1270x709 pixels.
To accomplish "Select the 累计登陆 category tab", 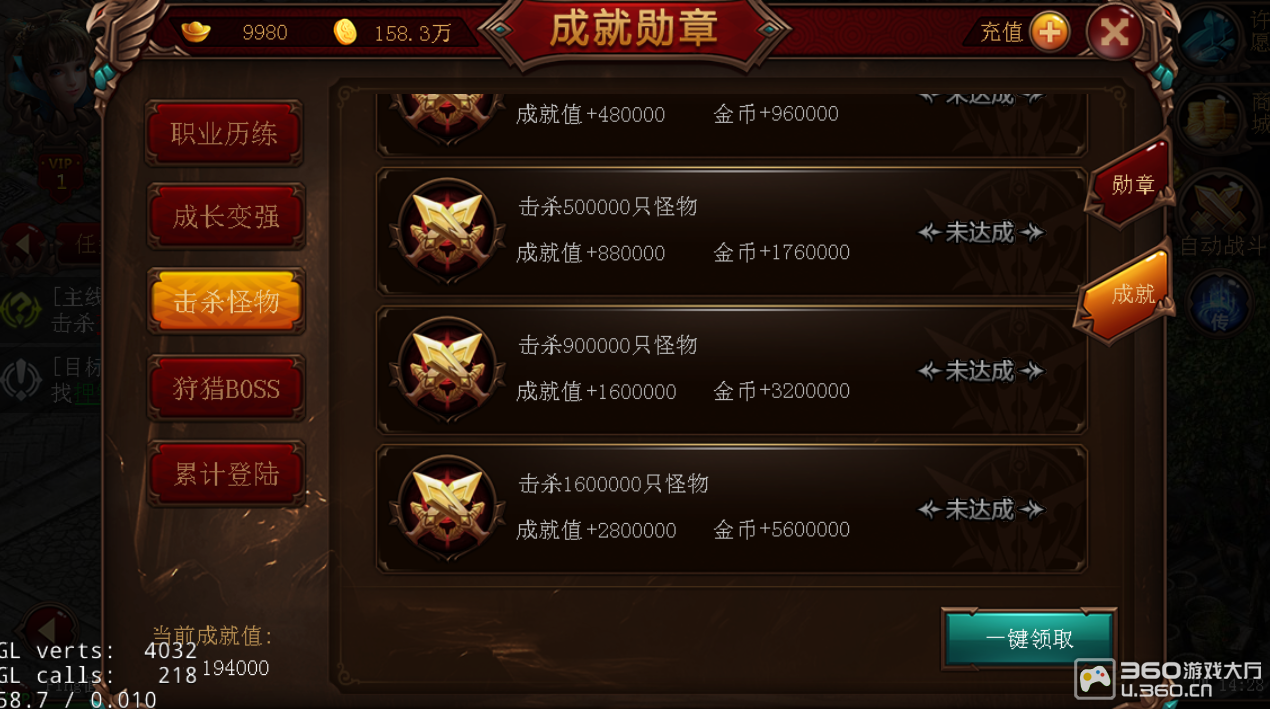I will point(225,474).
